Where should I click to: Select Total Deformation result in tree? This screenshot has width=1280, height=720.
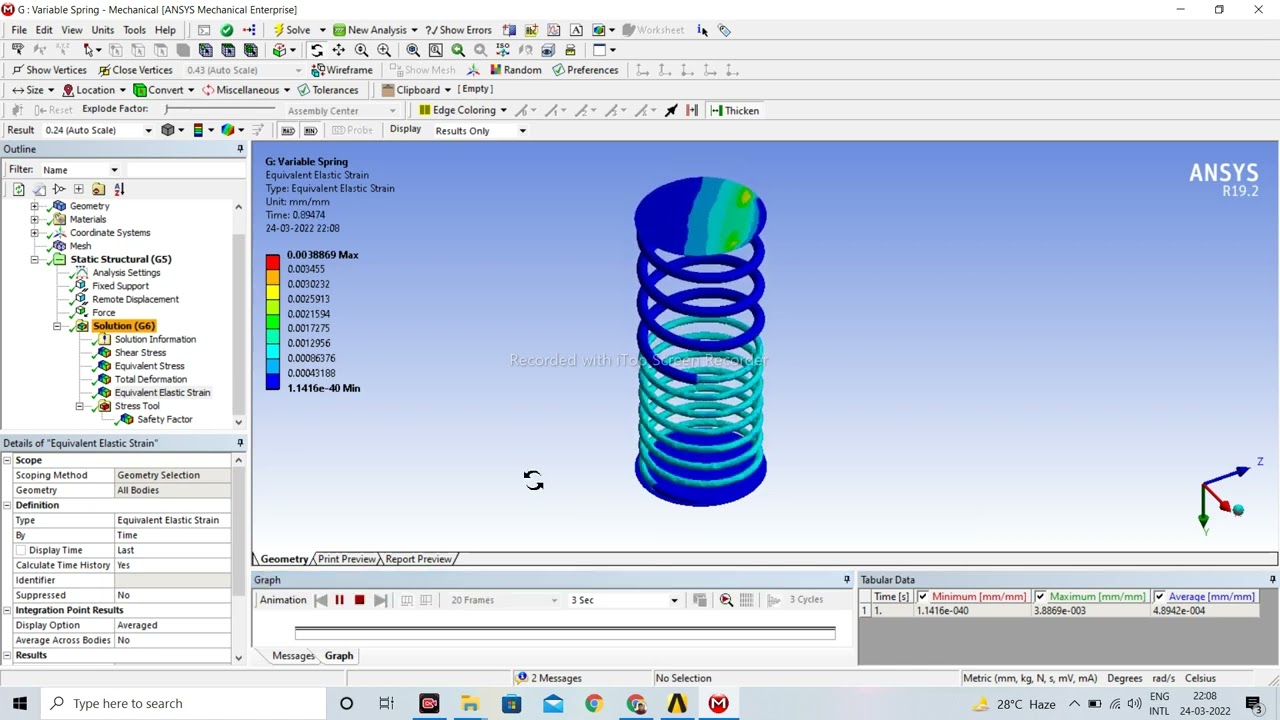pos(150,379)
